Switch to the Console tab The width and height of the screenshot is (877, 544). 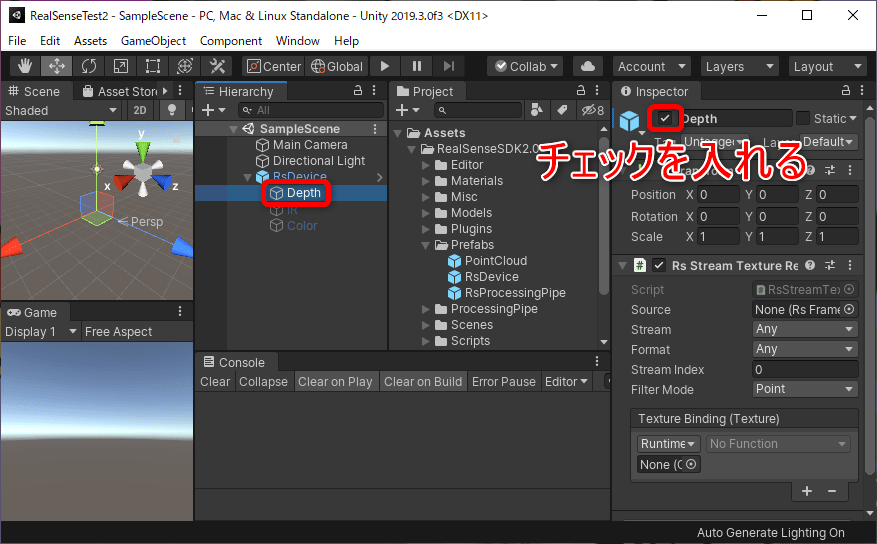(x=234, y=362)
